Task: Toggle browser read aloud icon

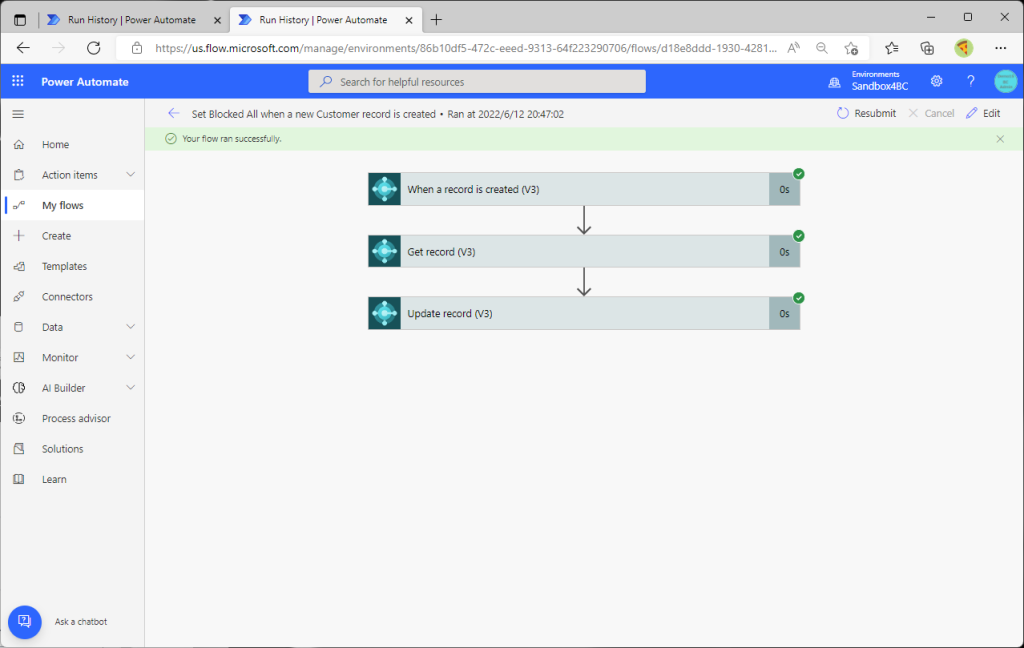Action: [793, 48]
